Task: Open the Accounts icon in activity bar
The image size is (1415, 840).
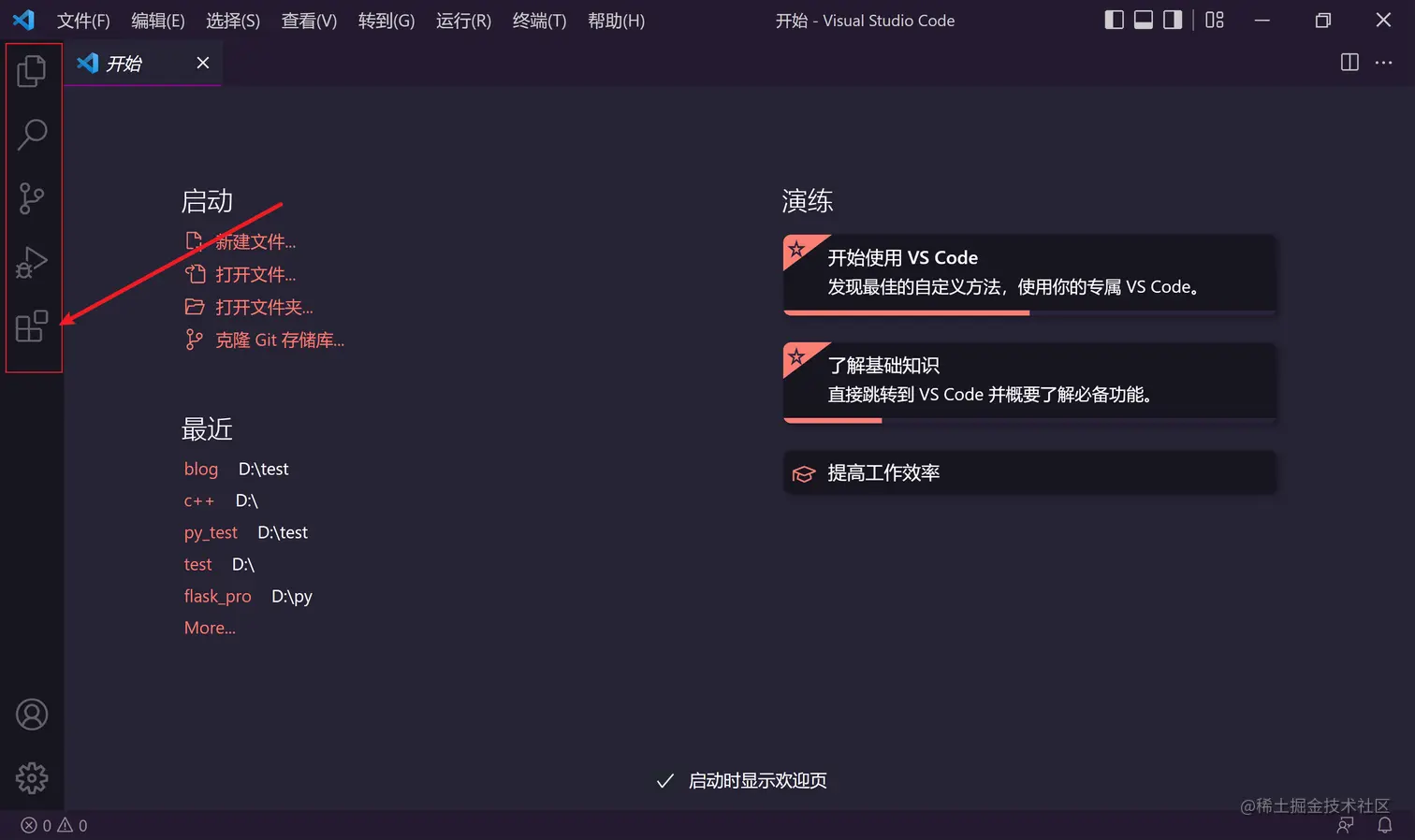Action: point(32,715)
